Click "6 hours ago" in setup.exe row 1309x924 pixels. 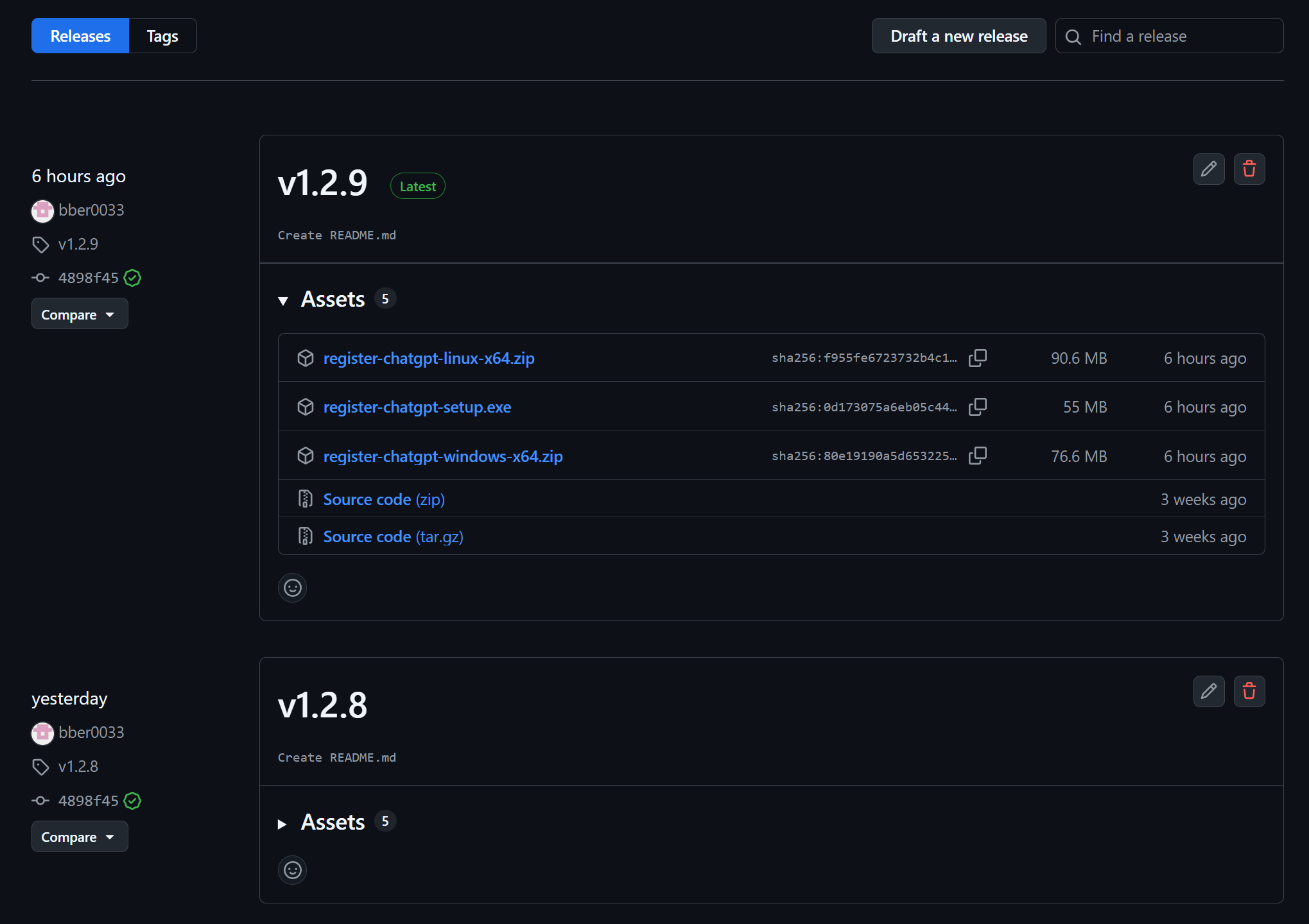(x=1205, y=407)
